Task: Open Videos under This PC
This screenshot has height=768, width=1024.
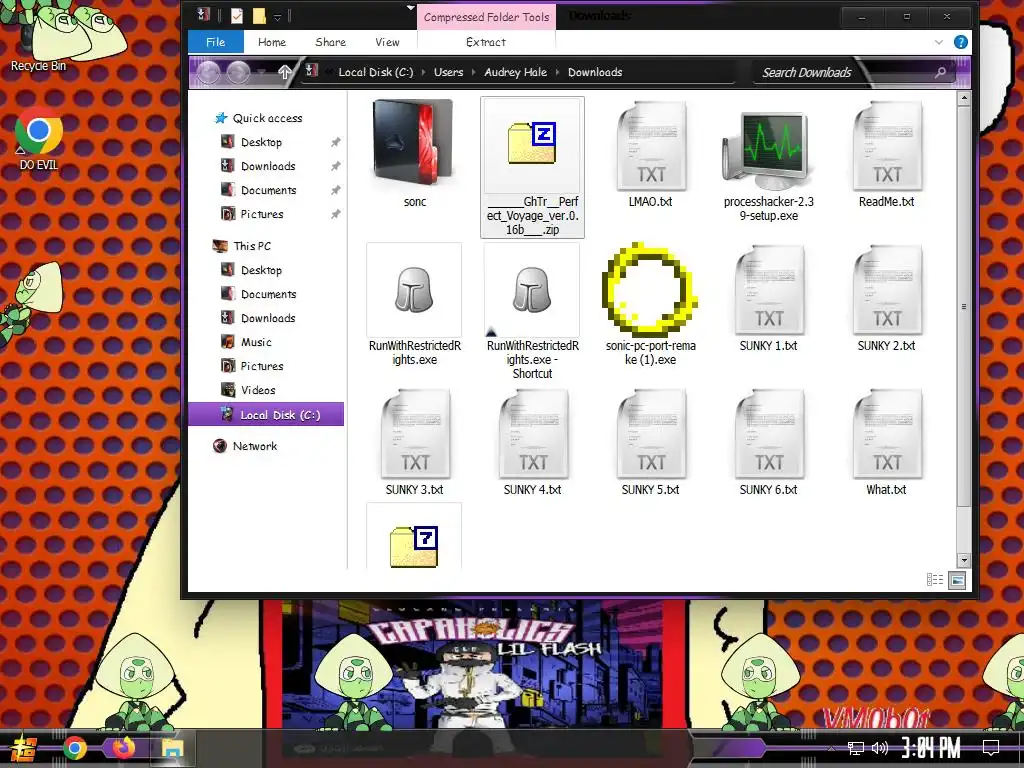Action: (258, 390)
